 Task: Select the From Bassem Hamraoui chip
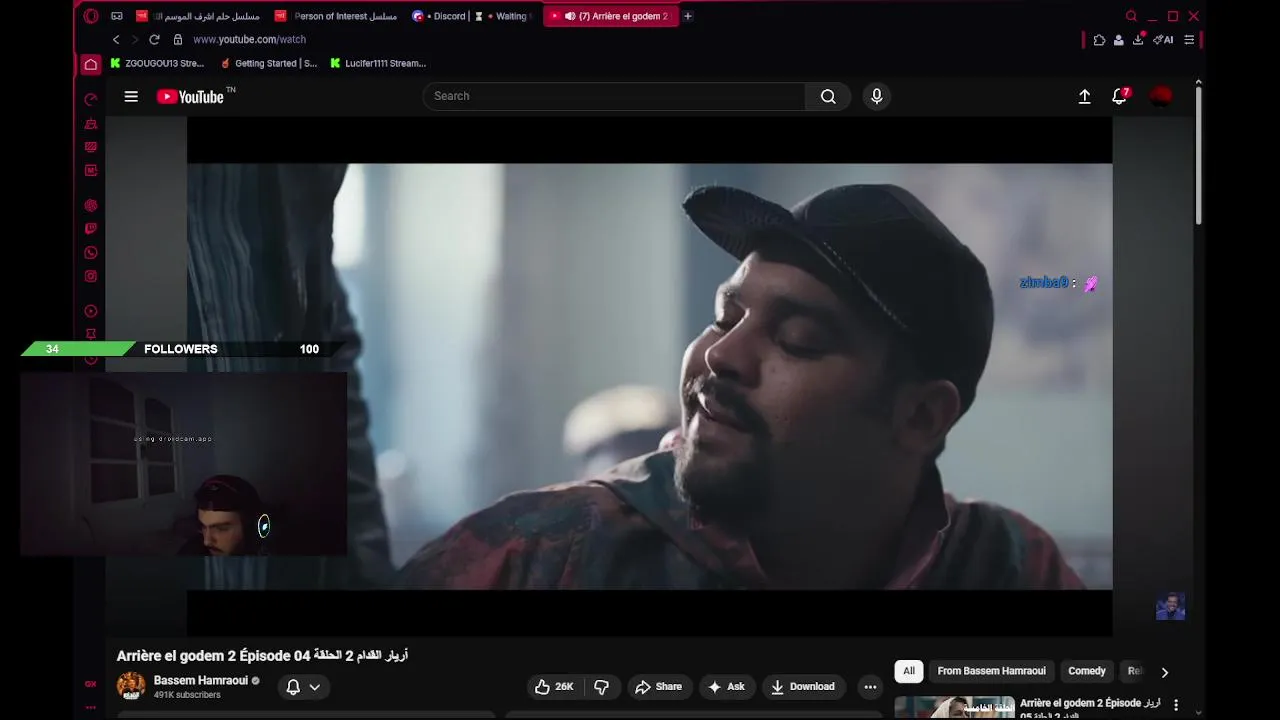(x=991, y=671)
